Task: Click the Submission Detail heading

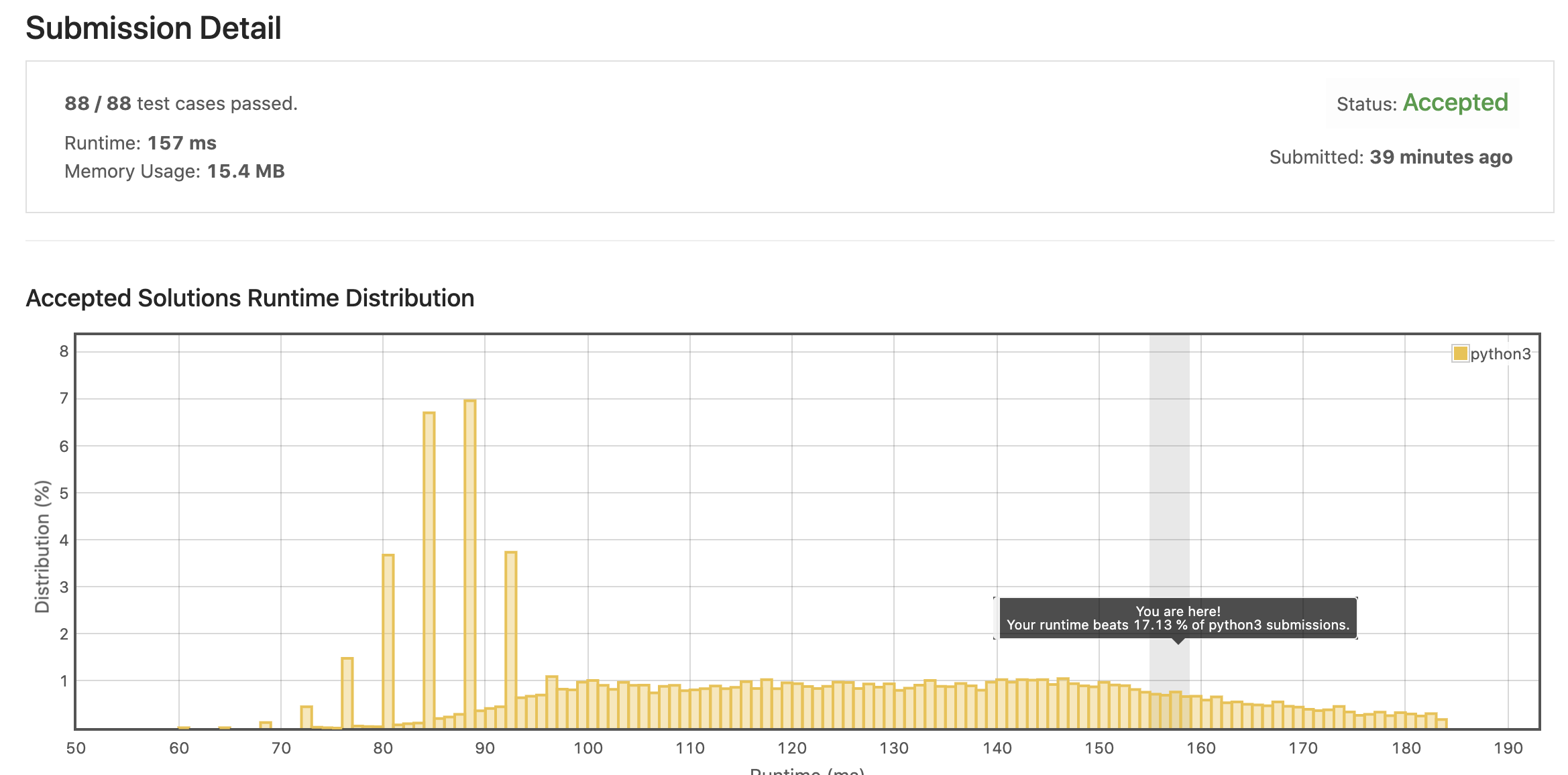Action: pos(154,28)
